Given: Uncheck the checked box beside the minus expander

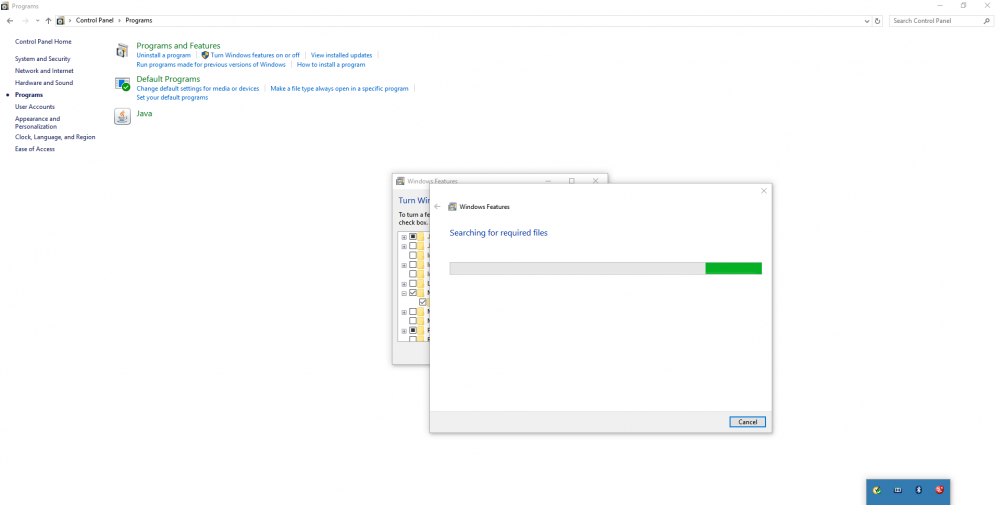Looking at the screenshot, I should (x=413, y=293).
